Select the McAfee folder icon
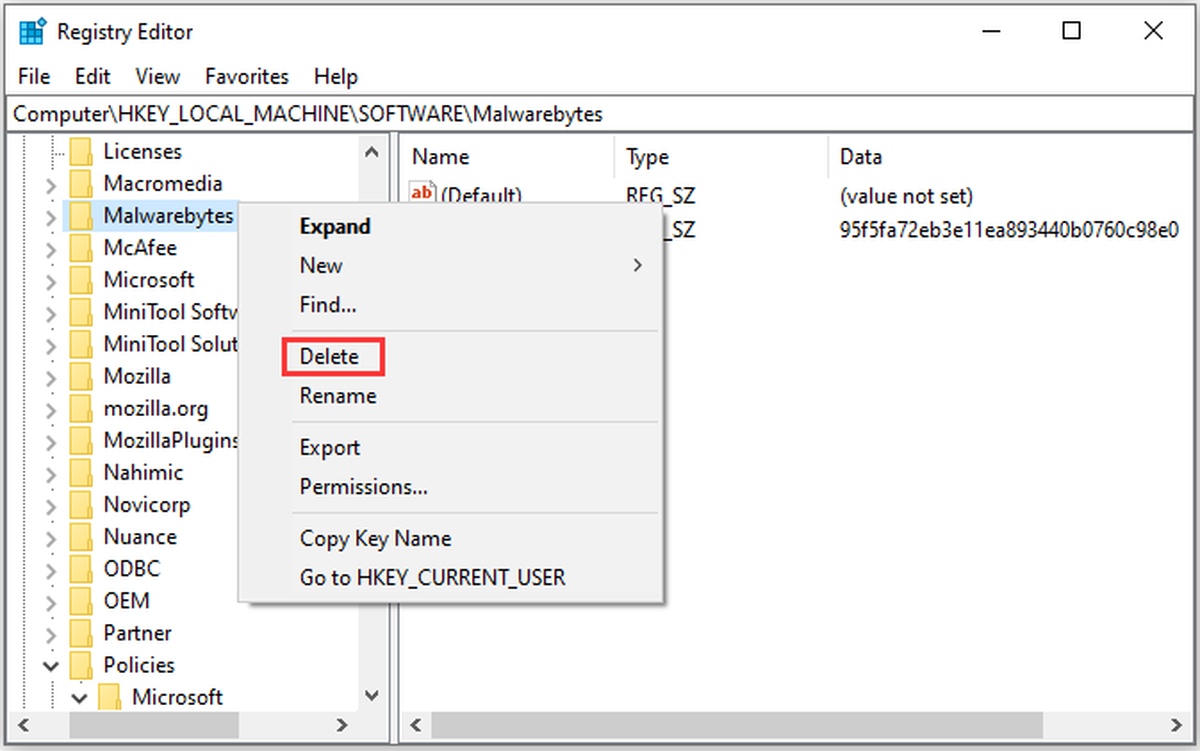1200x751 pixels. pos(81,248)
